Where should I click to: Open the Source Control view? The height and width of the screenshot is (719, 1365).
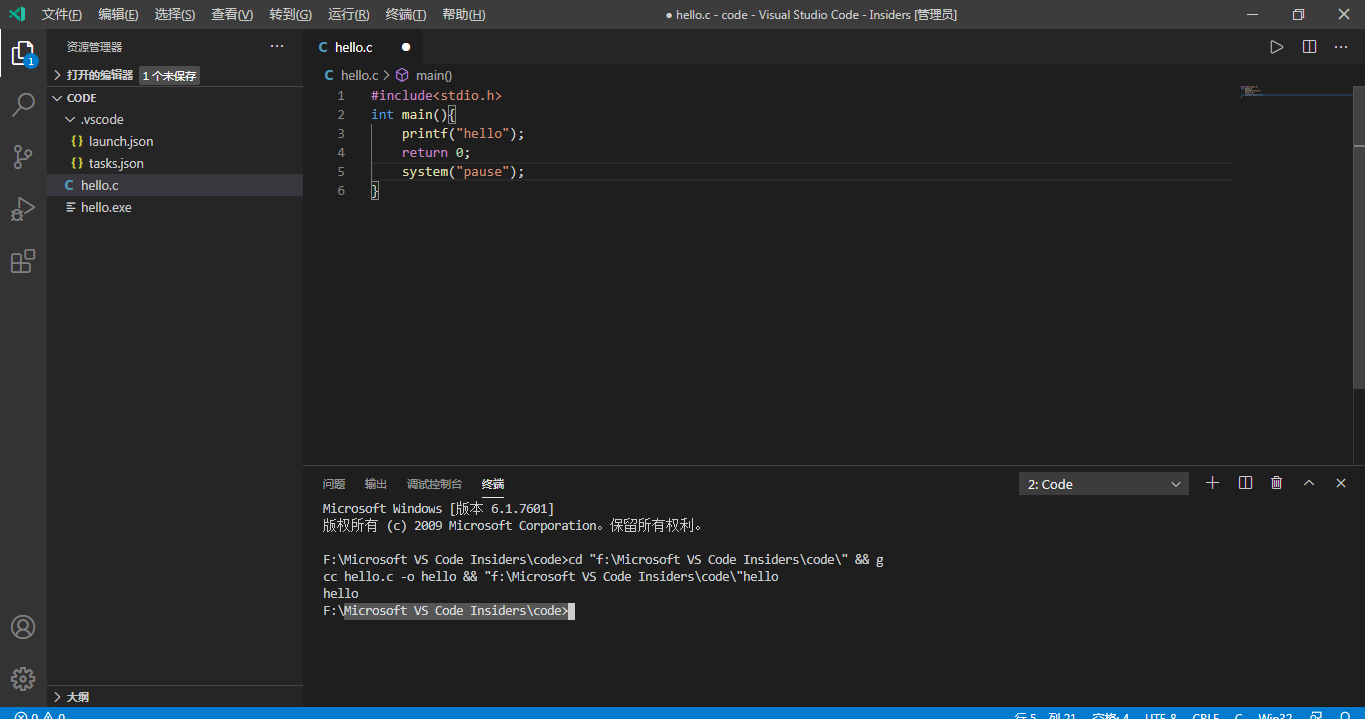[x=23, y=157]
